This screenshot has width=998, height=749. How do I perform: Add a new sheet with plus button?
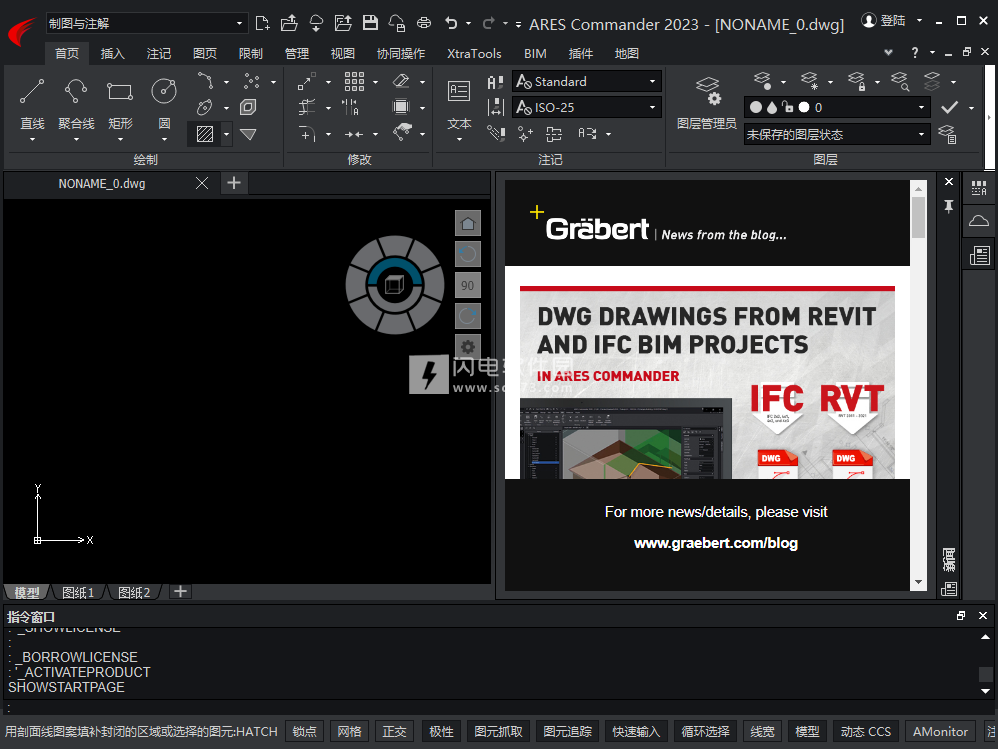tap(180, 592)
